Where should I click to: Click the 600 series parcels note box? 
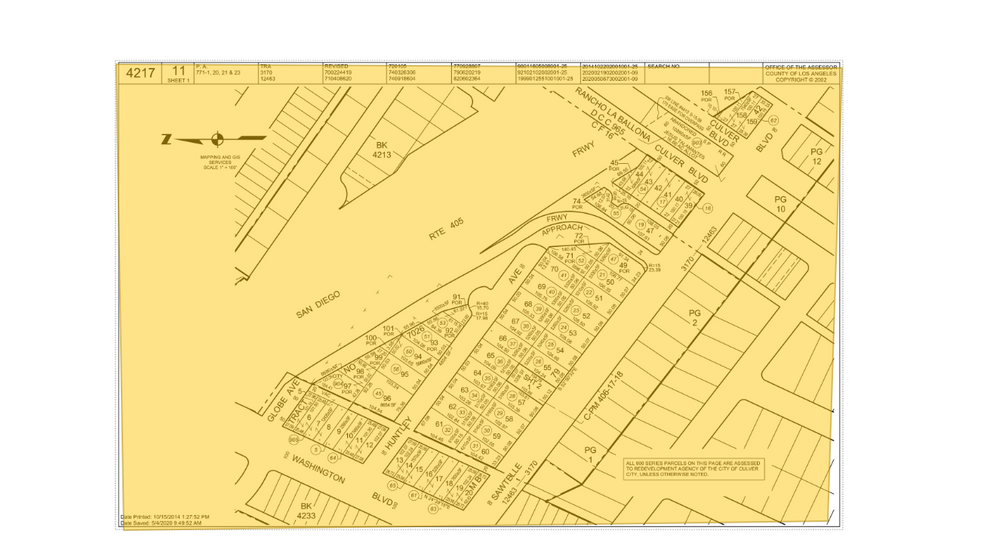(x=694, y=468)
